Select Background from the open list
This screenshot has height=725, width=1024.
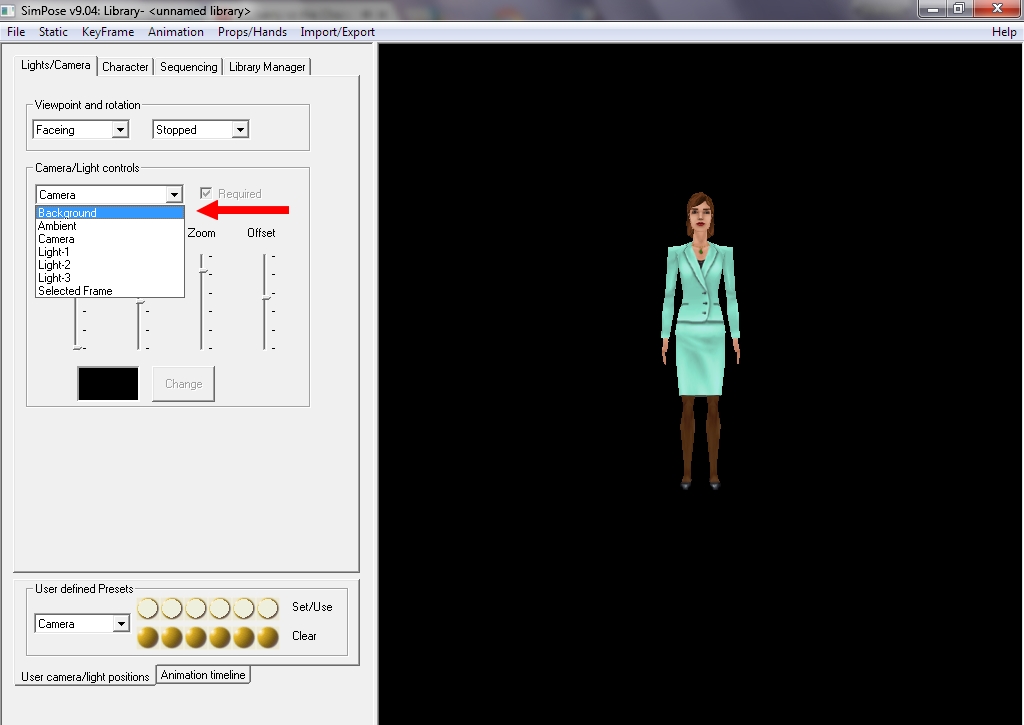coord(109,213)
